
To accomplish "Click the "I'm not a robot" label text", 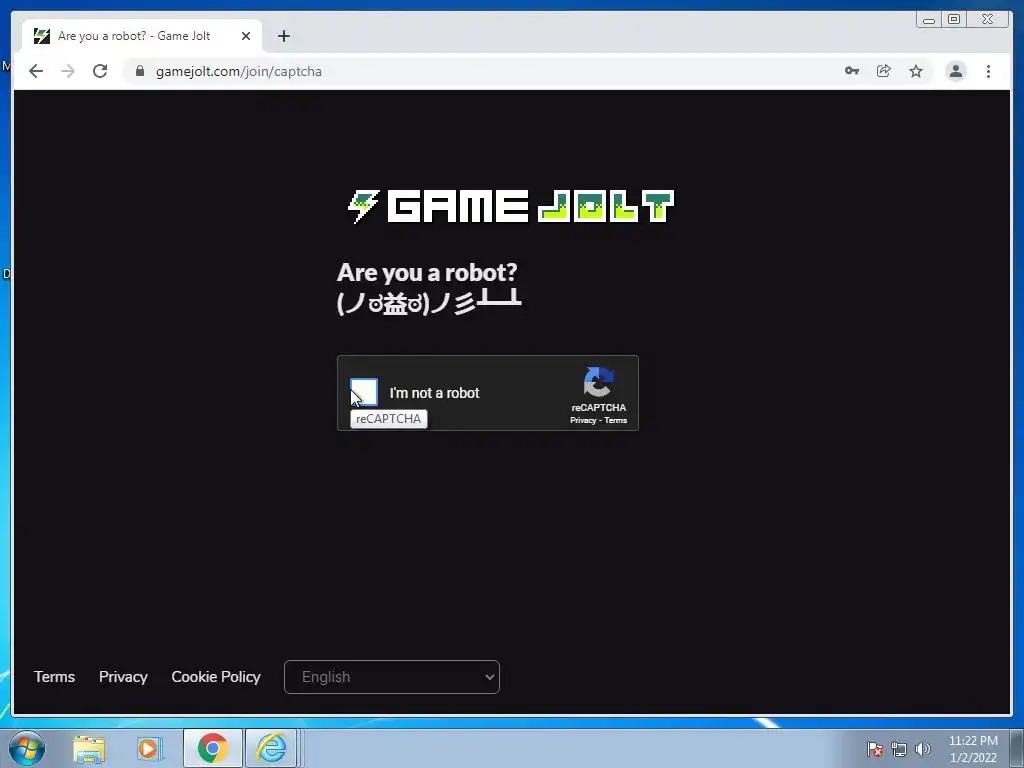I will [434, 393].
